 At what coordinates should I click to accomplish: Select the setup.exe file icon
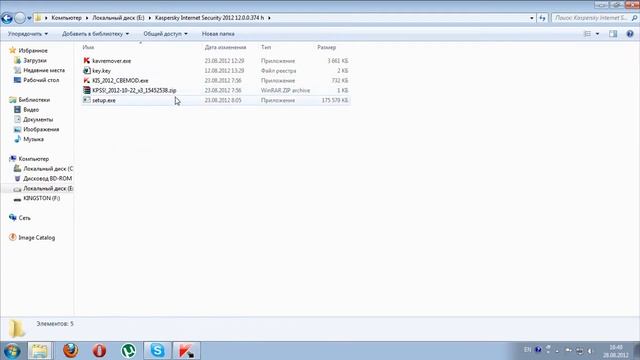point(87,100)
